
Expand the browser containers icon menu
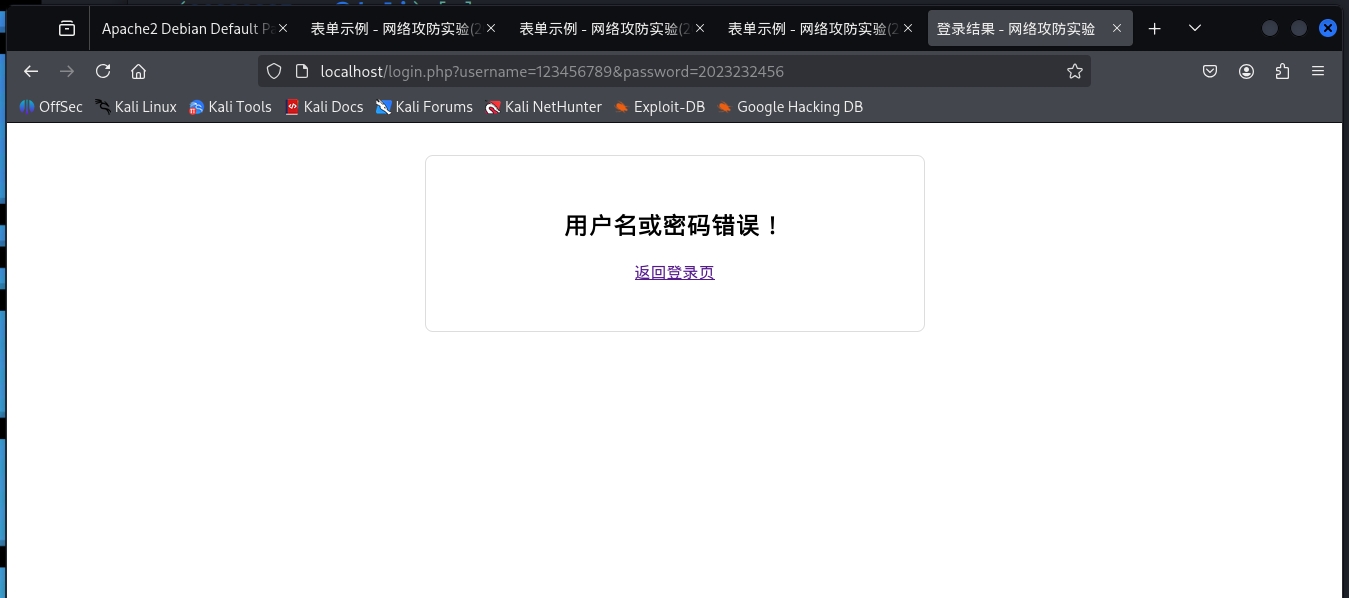point(66,28)
